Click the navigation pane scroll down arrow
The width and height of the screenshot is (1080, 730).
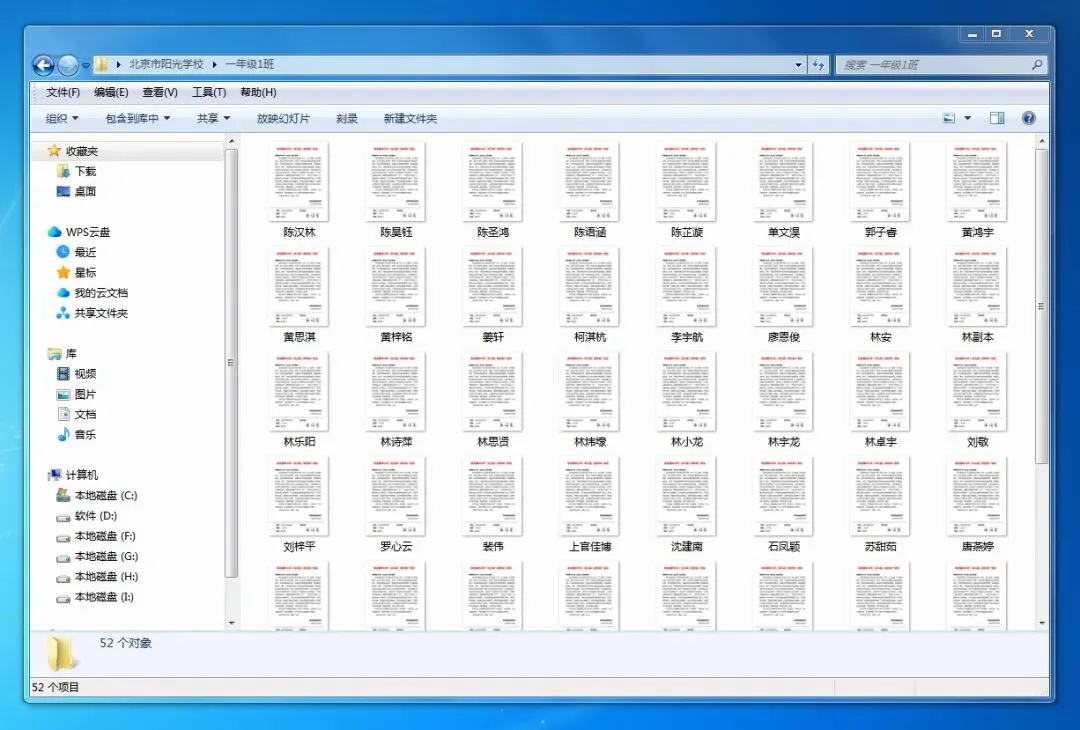pyautogui.click(x=231, y=623)
